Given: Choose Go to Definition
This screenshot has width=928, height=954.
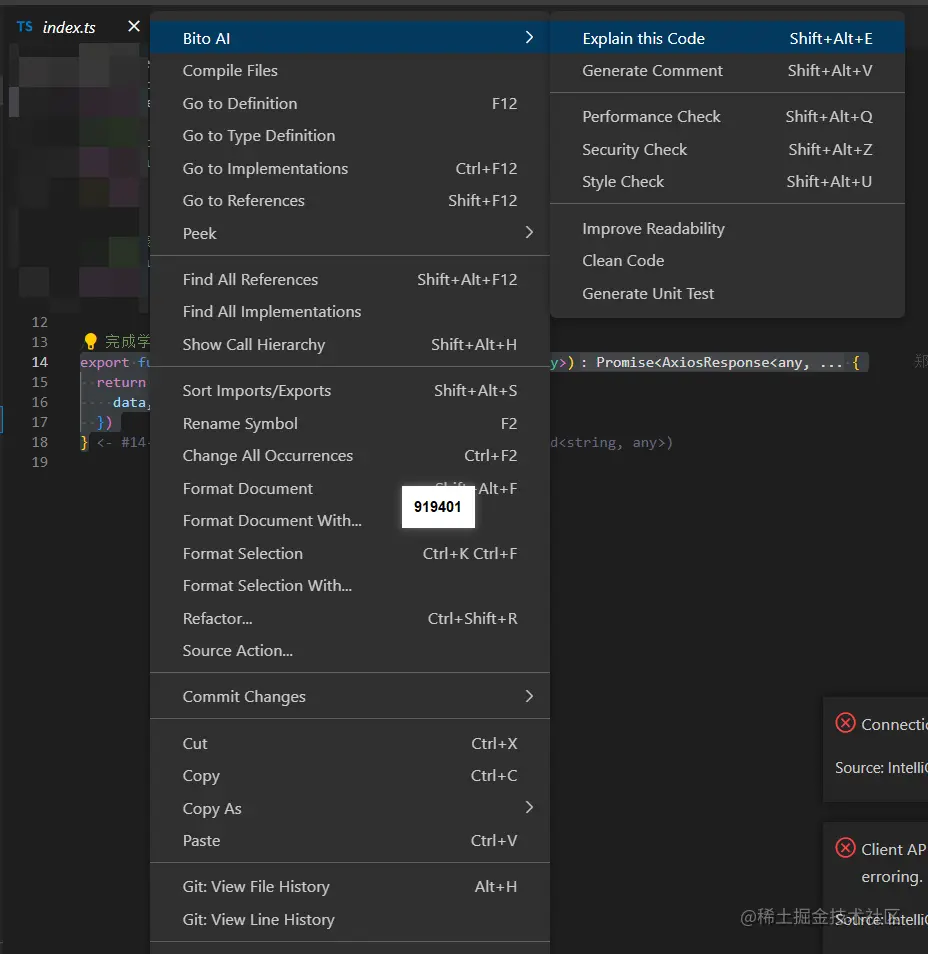Looking at the screenshot, I should [x=350, y=103].
